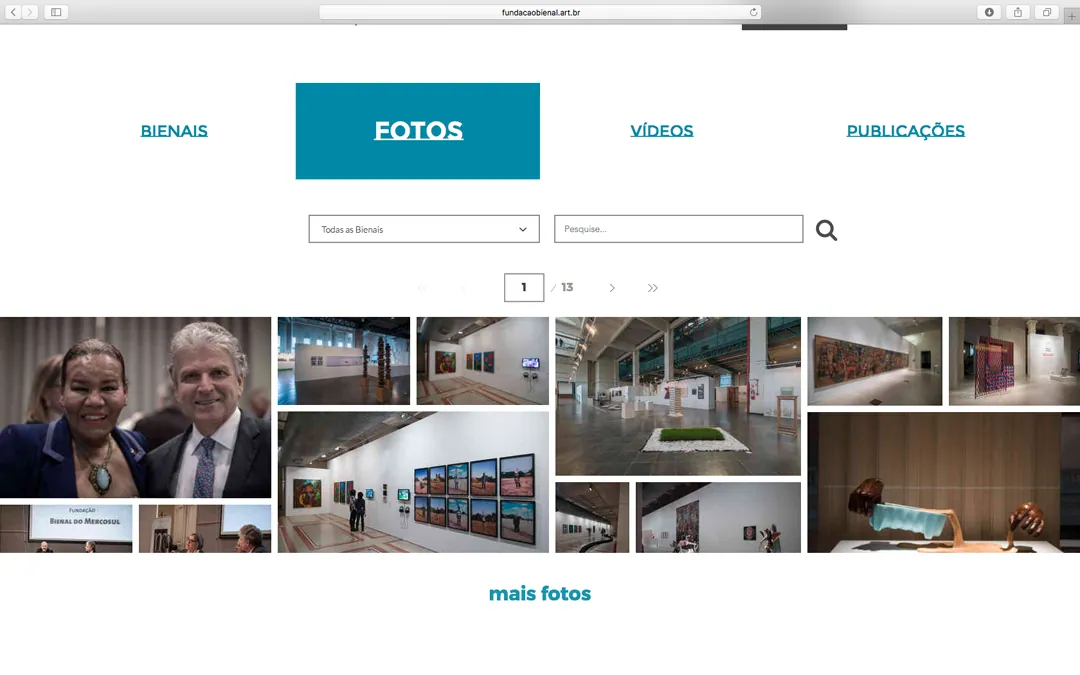Show all tabs overview icon
This screenshot has height=675, width=1080.
coord(1046,12)
